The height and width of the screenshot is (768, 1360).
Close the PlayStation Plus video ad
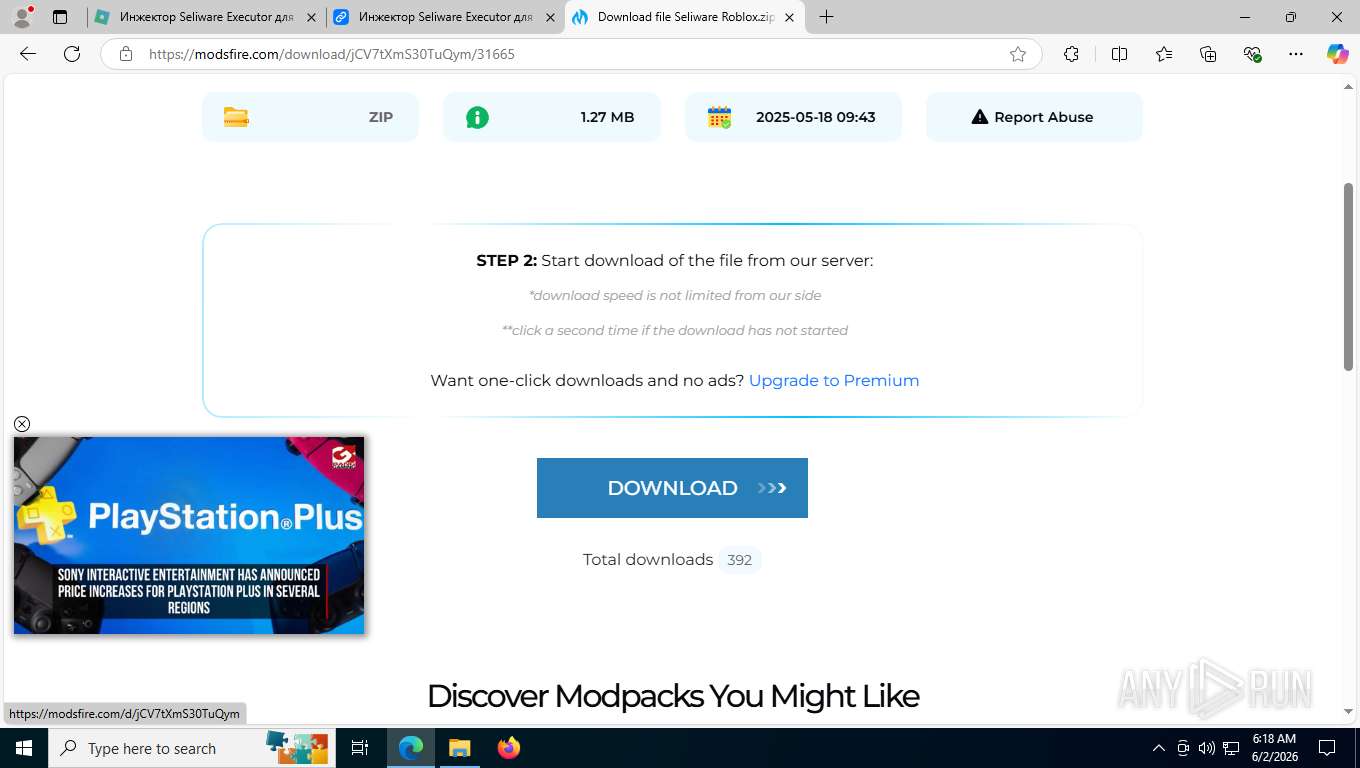click(x=22, y=424)
